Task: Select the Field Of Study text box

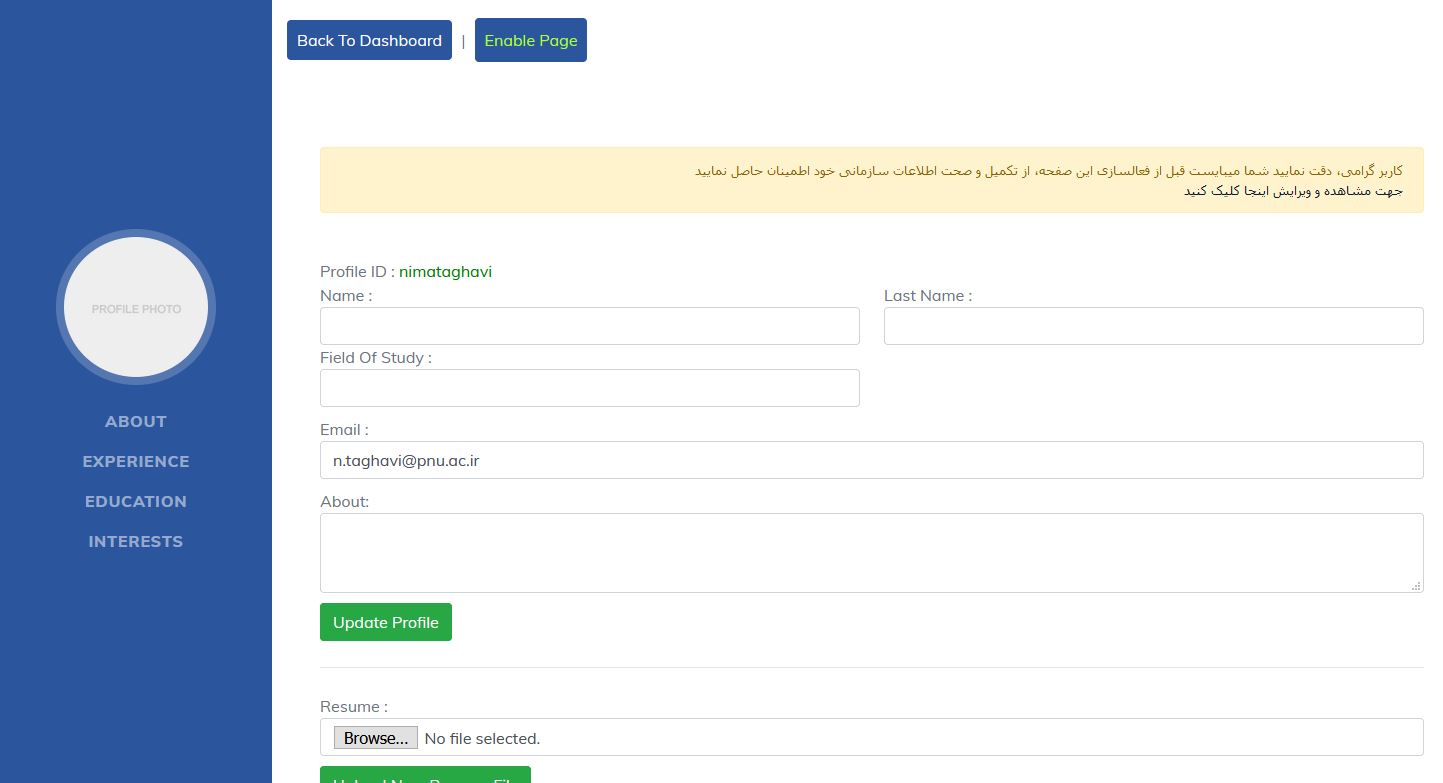Action: (x=589, y=388)
